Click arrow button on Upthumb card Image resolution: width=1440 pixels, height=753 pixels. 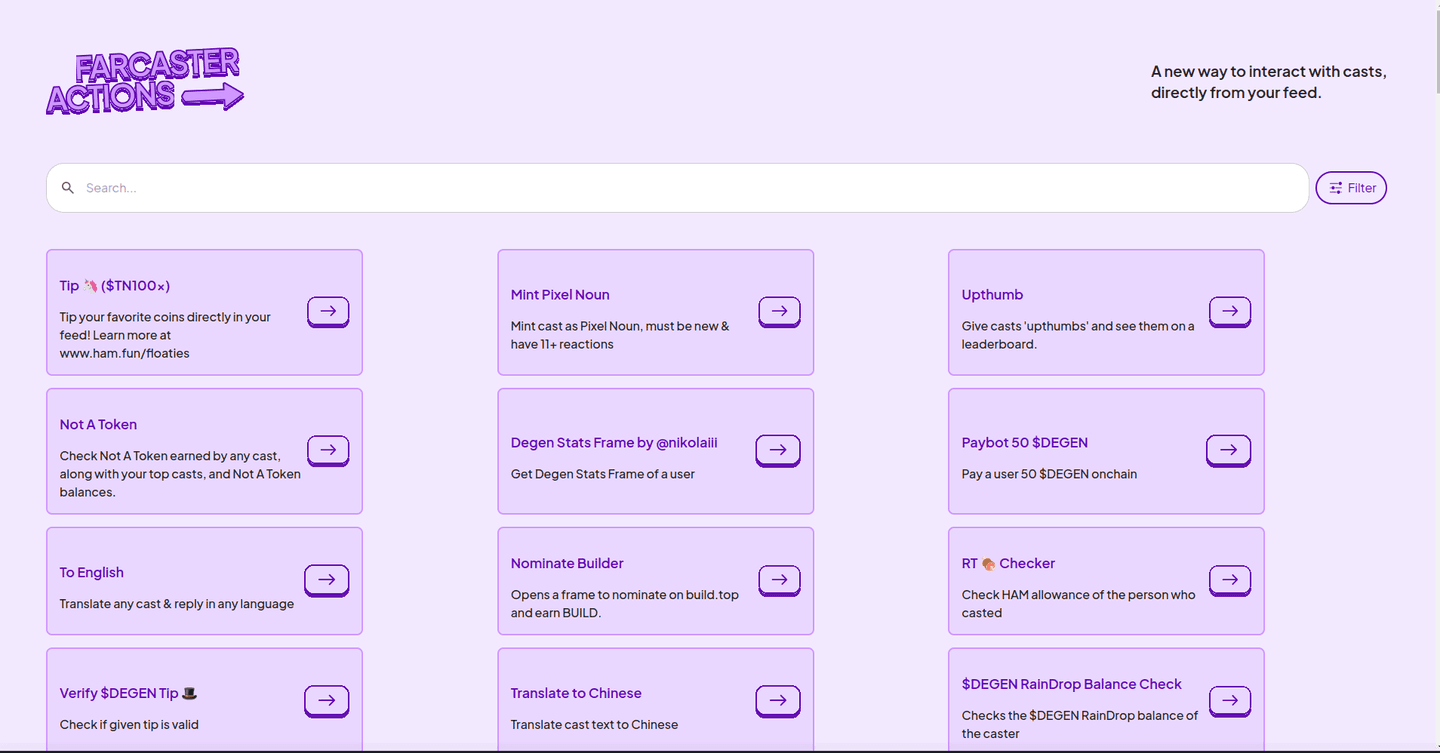(x=1230, y=312)
